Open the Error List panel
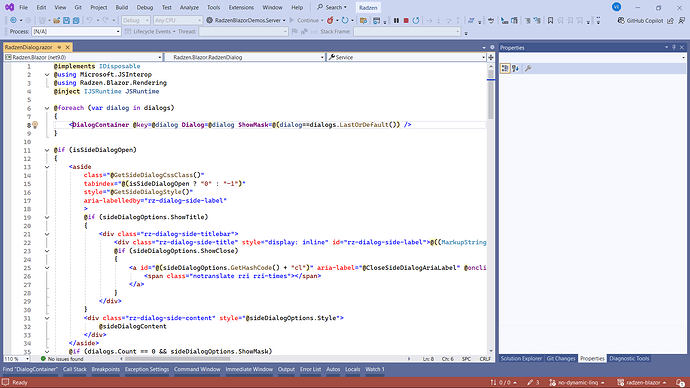The height and width of the screenshot is (388, 690). (310, 370)
